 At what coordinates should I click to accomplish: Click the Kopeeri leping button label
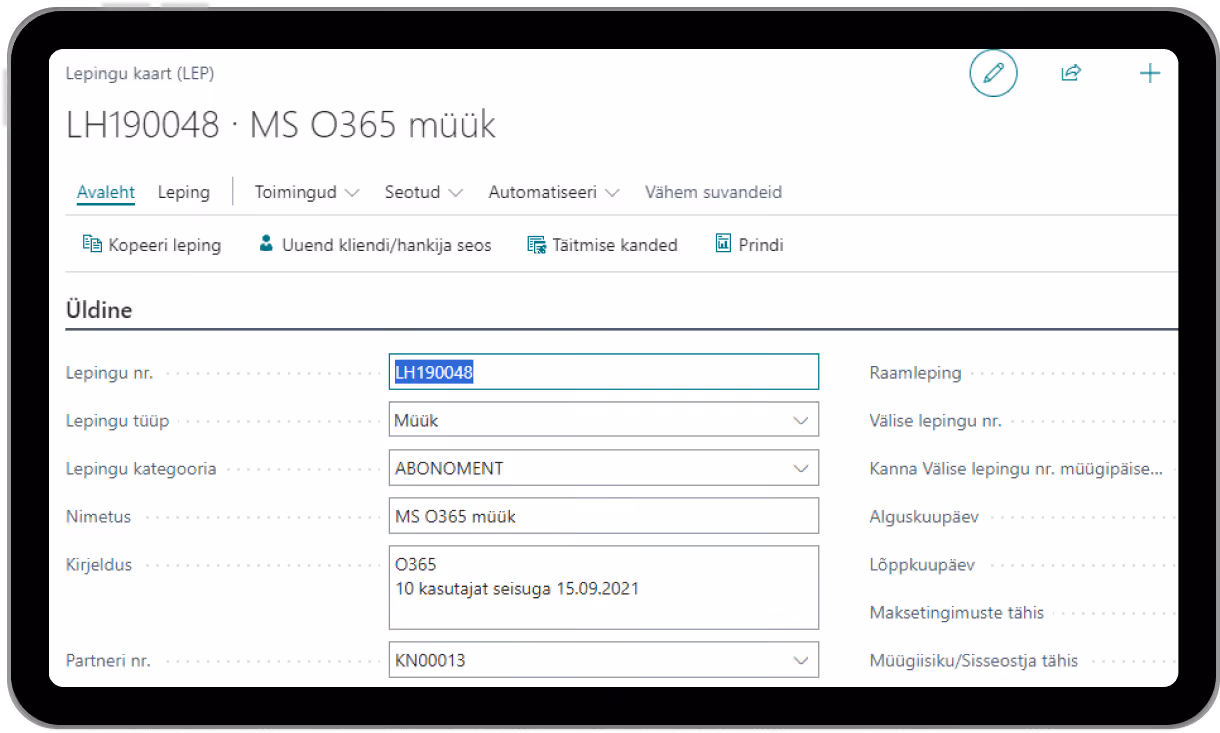(x=165, y=245)
